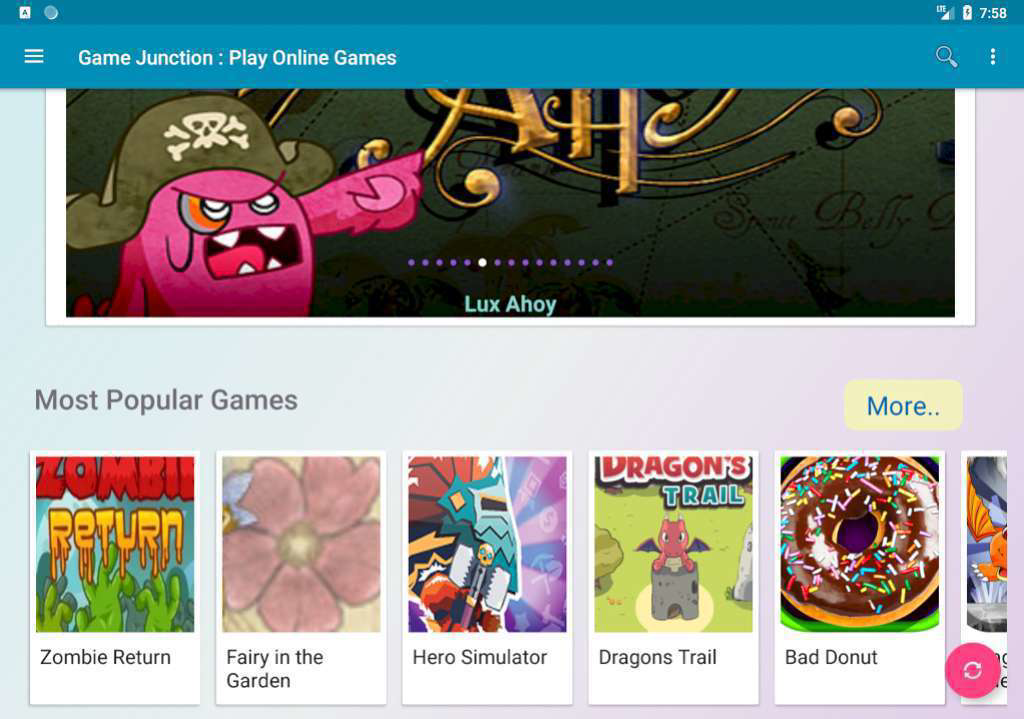Select the active white carousel dot
This screenshot has width=1024, height=719.
coord(482,263)
